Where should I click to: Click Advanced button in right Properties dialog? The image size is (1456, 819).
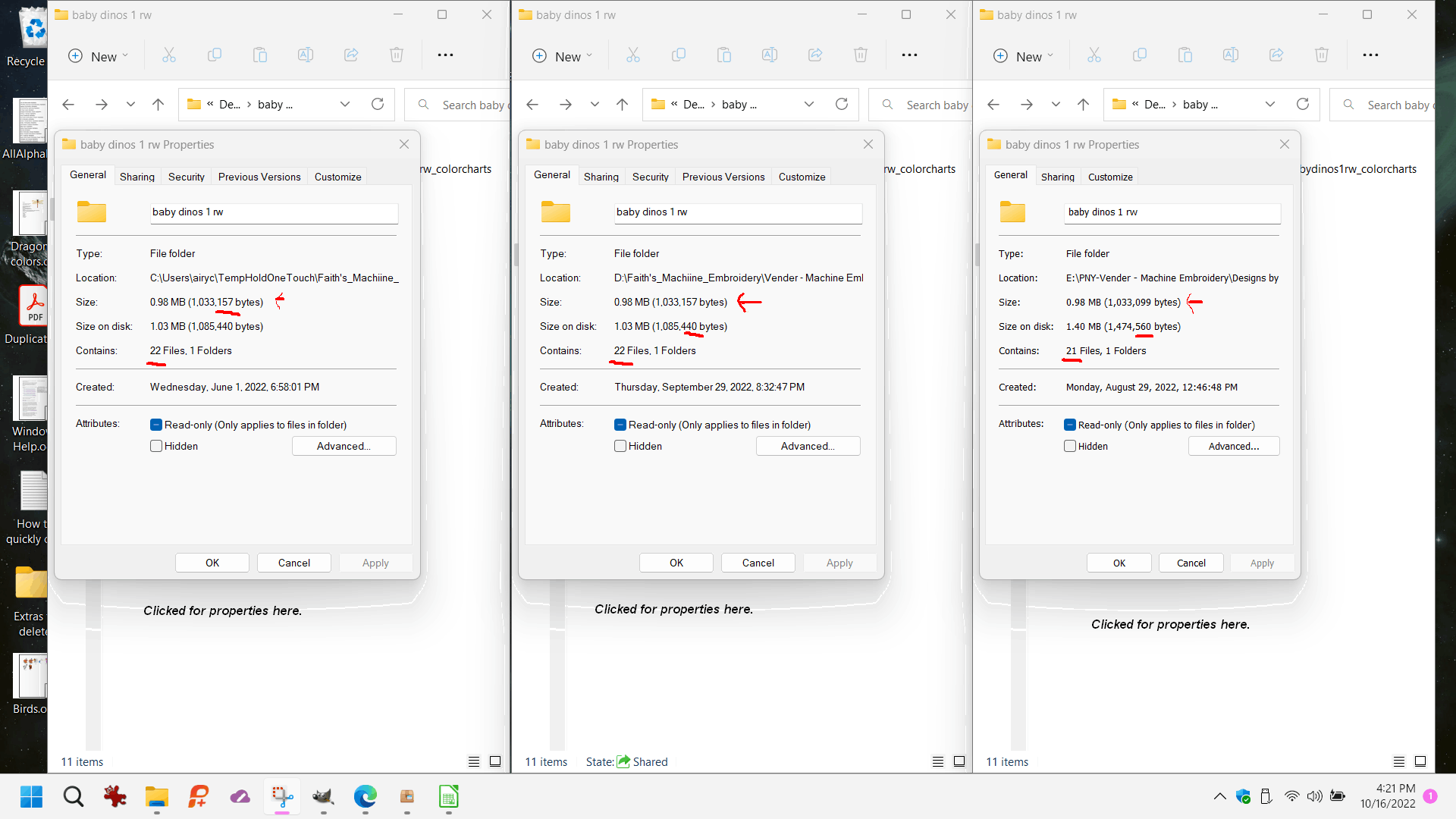[1234, 446]
